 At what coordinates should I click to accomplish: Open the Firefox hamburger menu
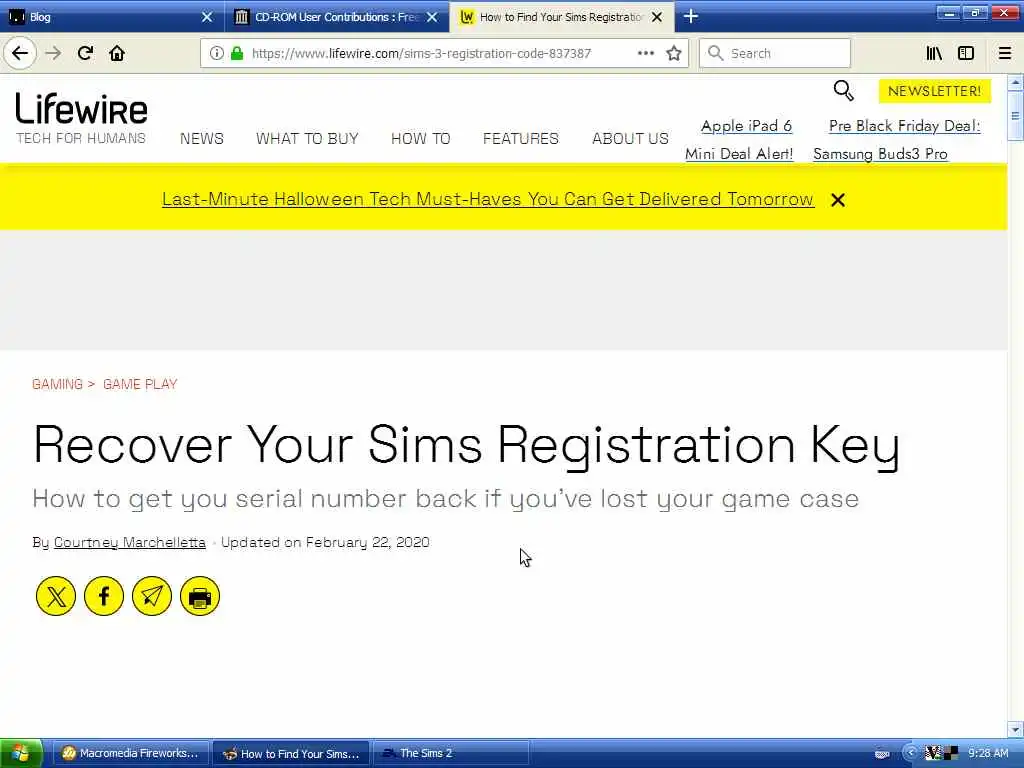[1005, 54]
